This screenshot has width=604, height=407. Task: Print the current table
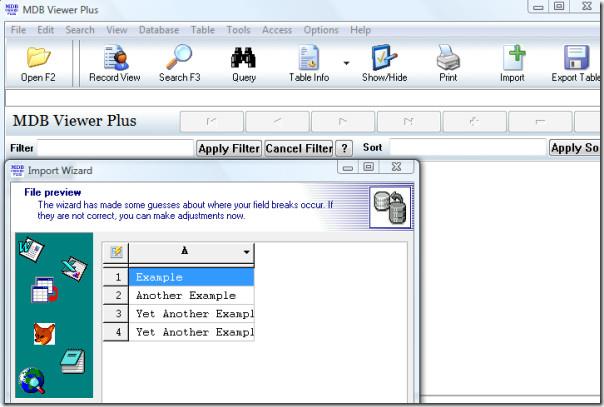coord(448,64)
